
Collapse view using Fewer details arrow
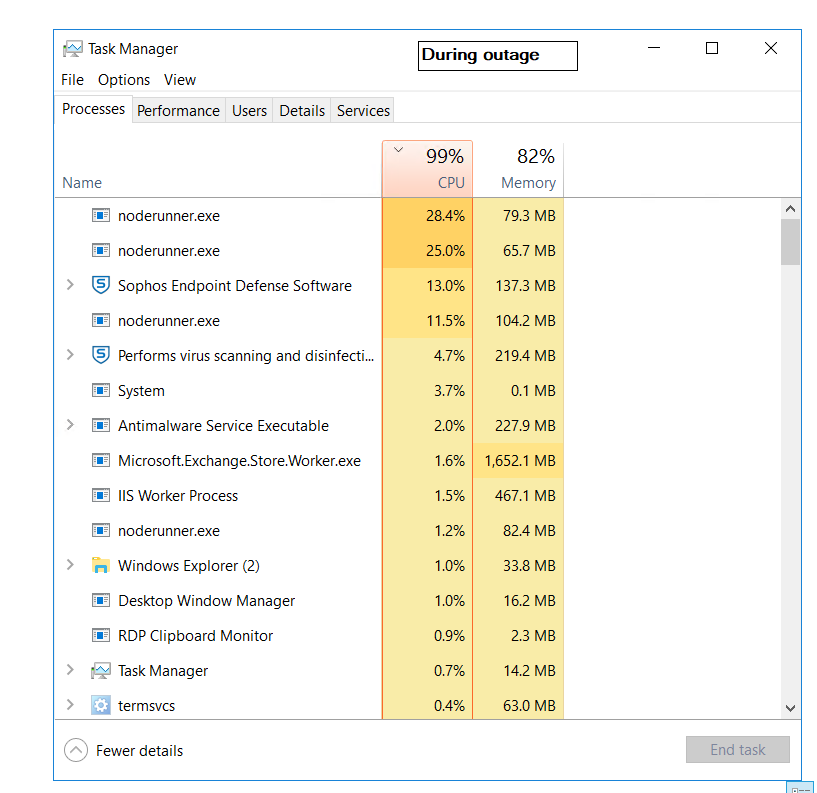pos(76,750)
